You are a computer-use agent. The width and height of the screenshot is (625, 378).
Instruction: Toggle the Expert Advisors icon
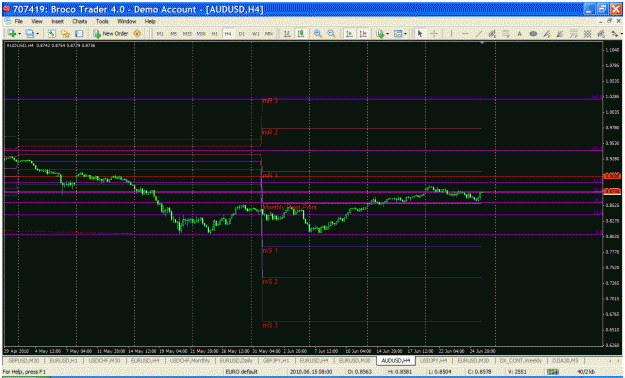tap(137, 34)
